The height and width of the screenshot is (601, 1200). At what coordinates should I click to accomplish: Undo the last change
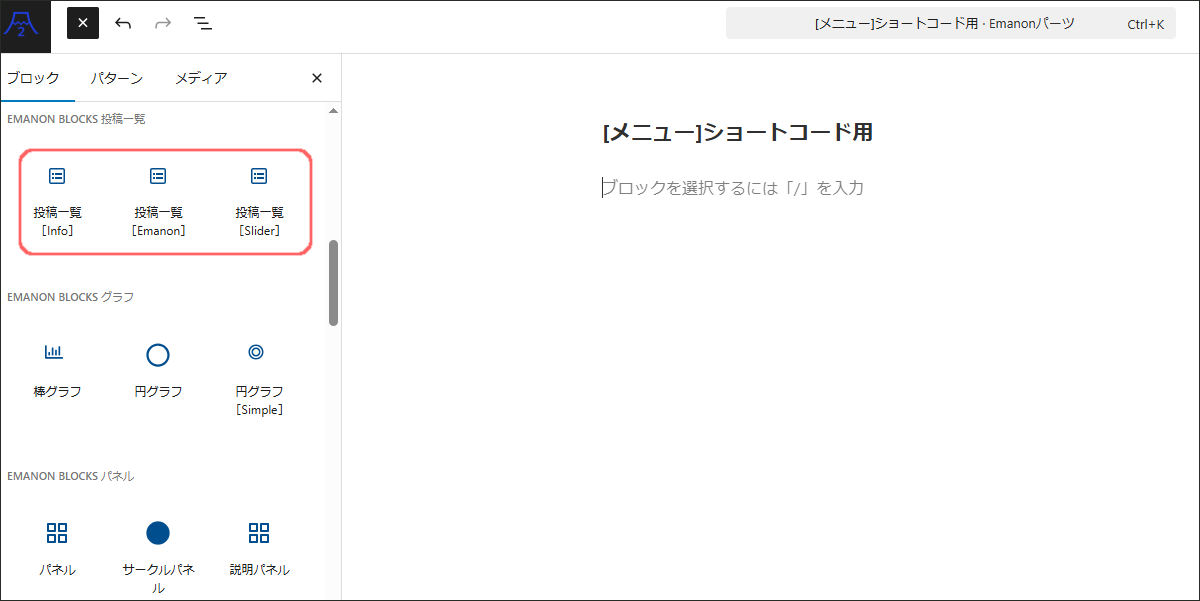coord(123,23)
